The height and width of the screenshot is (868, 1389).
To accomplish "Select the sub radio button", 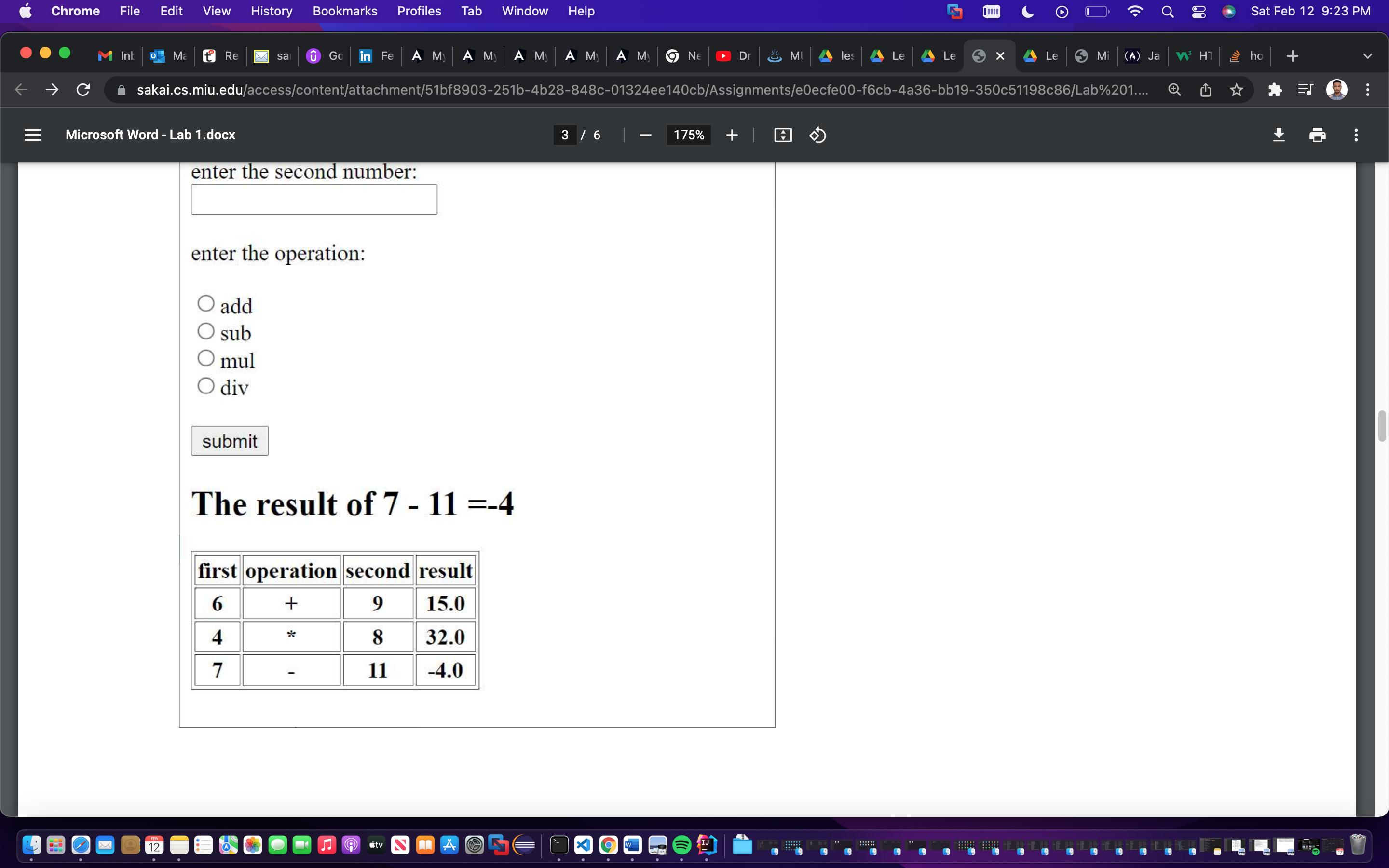I will 206,331.
